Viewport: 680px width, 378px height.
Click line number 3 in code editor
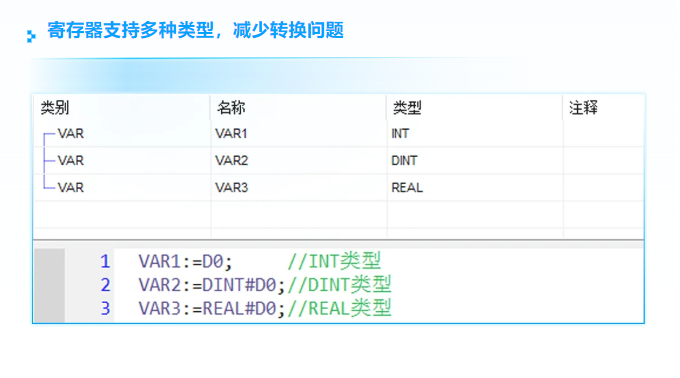(105, 309)
